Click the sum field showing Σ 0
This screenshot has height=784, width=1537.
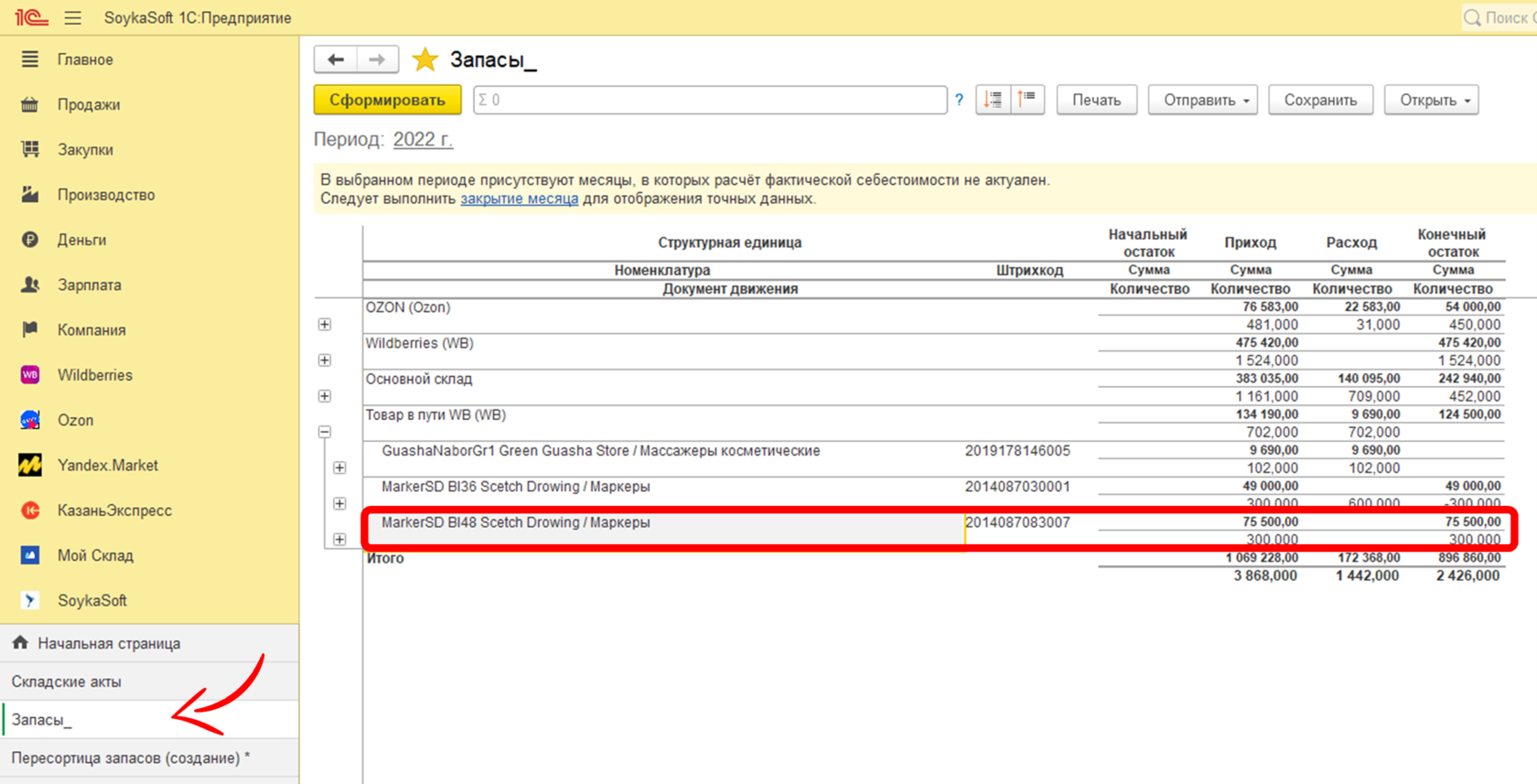(709, 100)
